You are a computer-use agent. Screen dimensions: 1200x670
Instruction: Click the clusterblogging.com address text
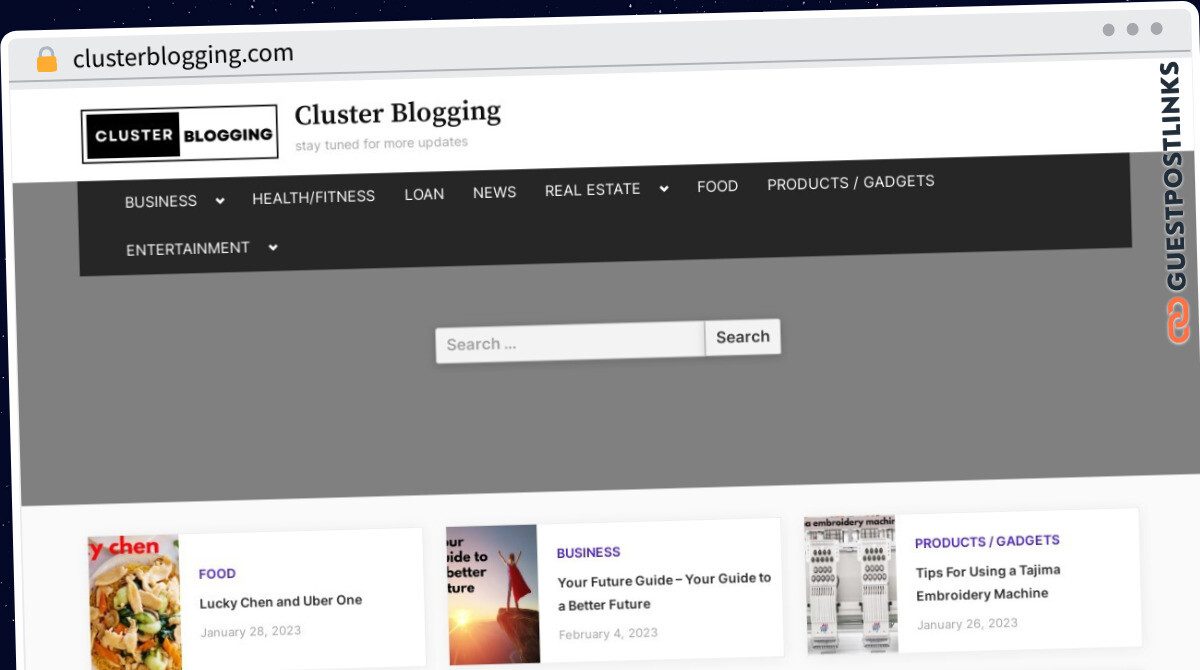pos(183,56)
